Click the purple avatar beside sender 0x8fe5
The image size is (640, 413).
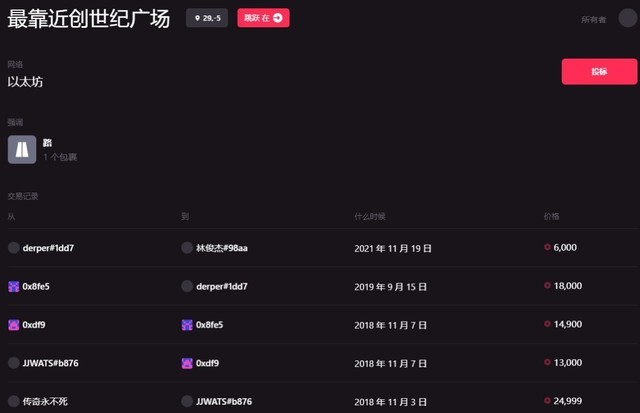point(14,286)
